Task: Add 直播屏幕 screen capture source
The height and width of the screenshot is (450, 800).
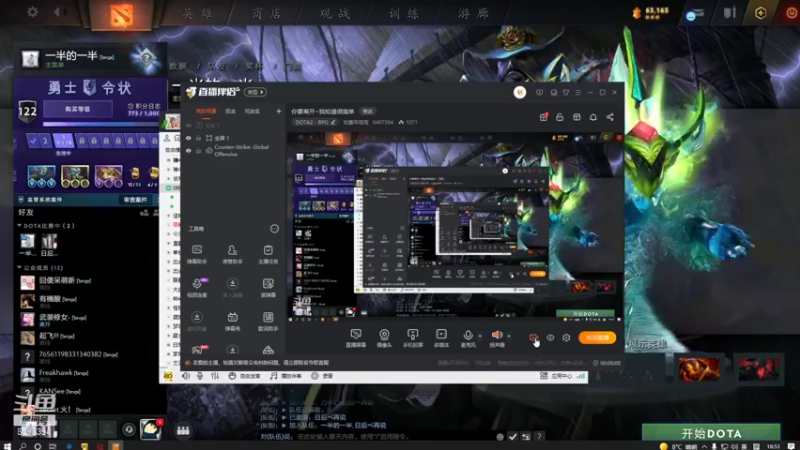Action: [356, 338]
